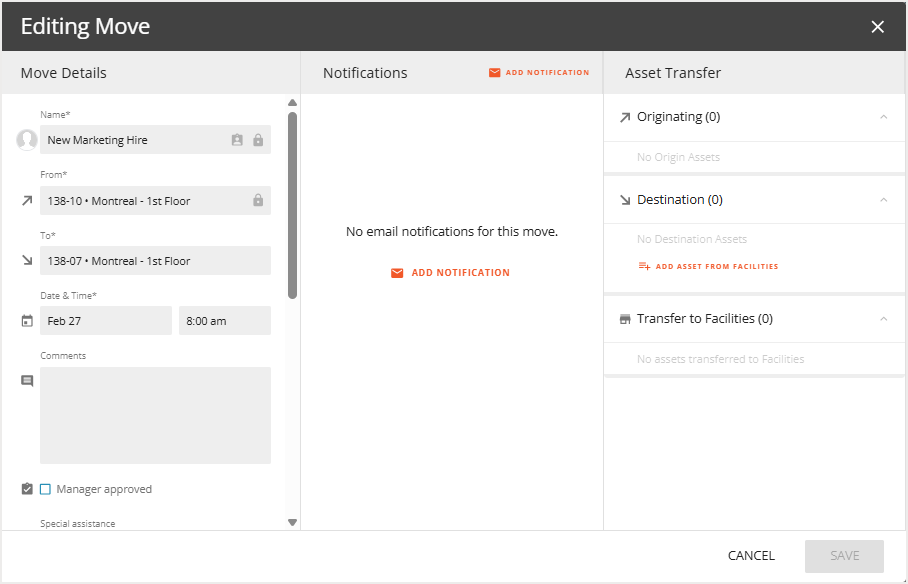Click Add Asset From Facilities

708,267
